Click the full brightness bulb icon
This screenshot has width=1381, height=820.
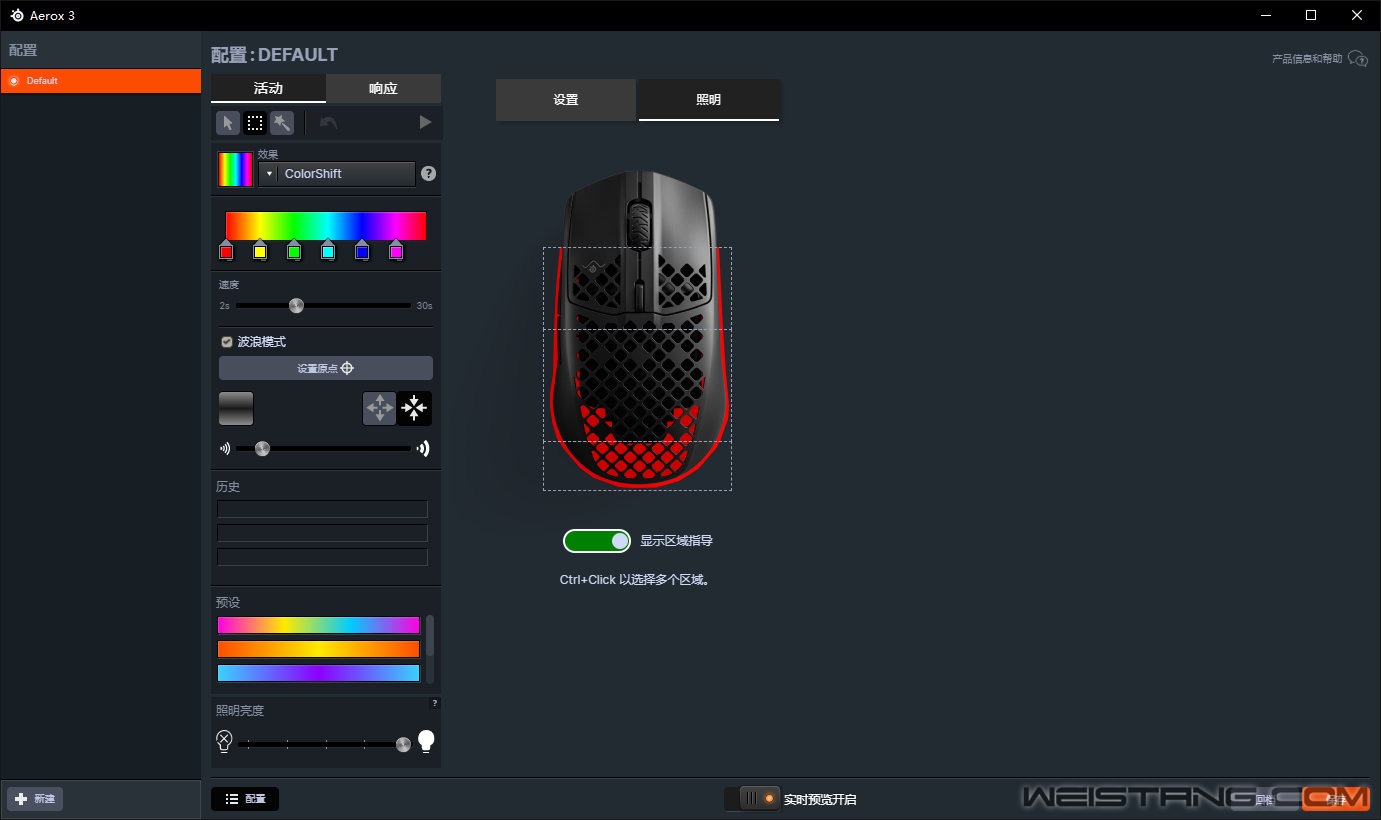[x=426, y=741]
